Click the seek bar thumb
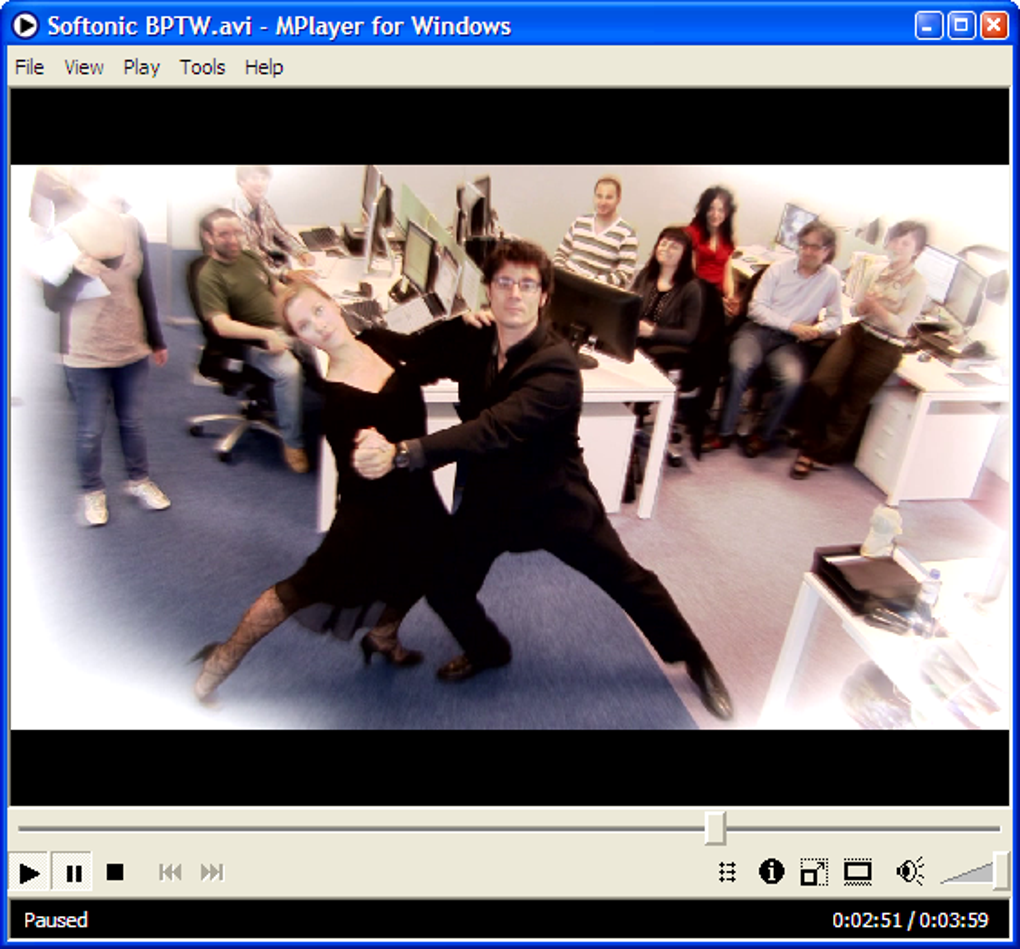The width and height of the screenshot is (1020, 949). (x=715, y=828)
